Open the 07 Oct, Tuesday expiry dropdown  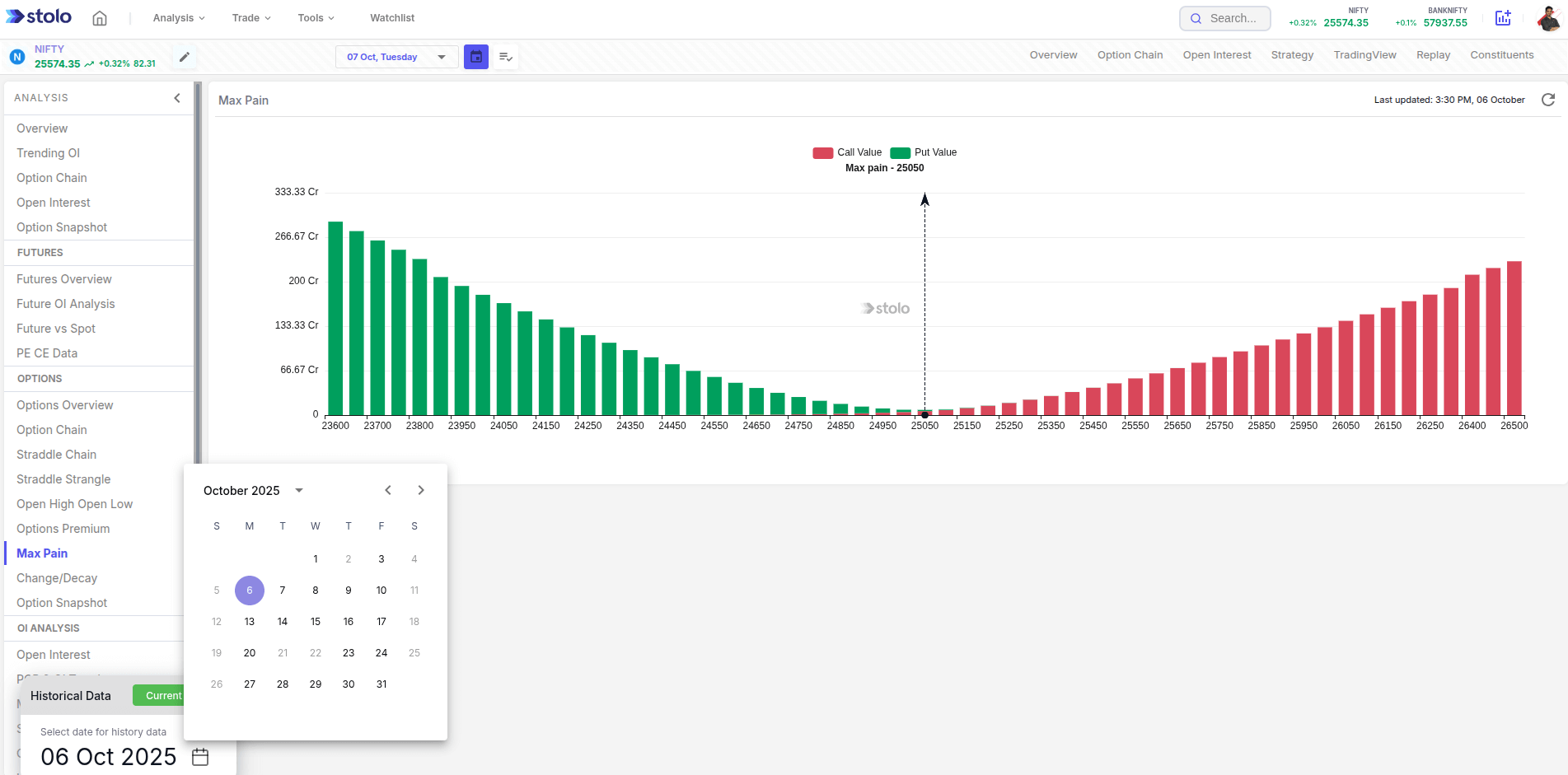click(396, 57)
